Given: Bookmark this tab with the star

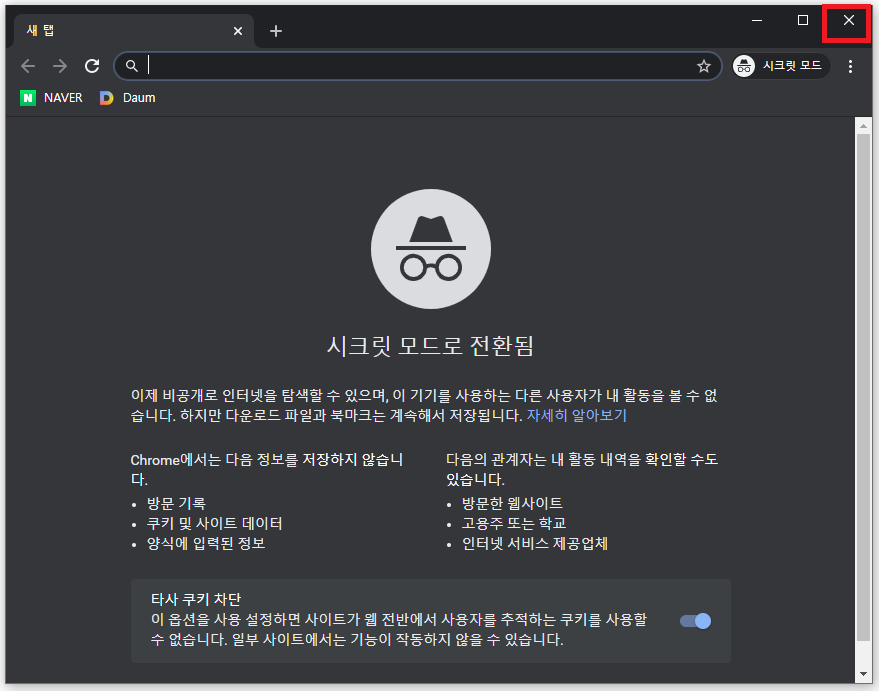Looking at the screenshot, I should click(704, 66).
